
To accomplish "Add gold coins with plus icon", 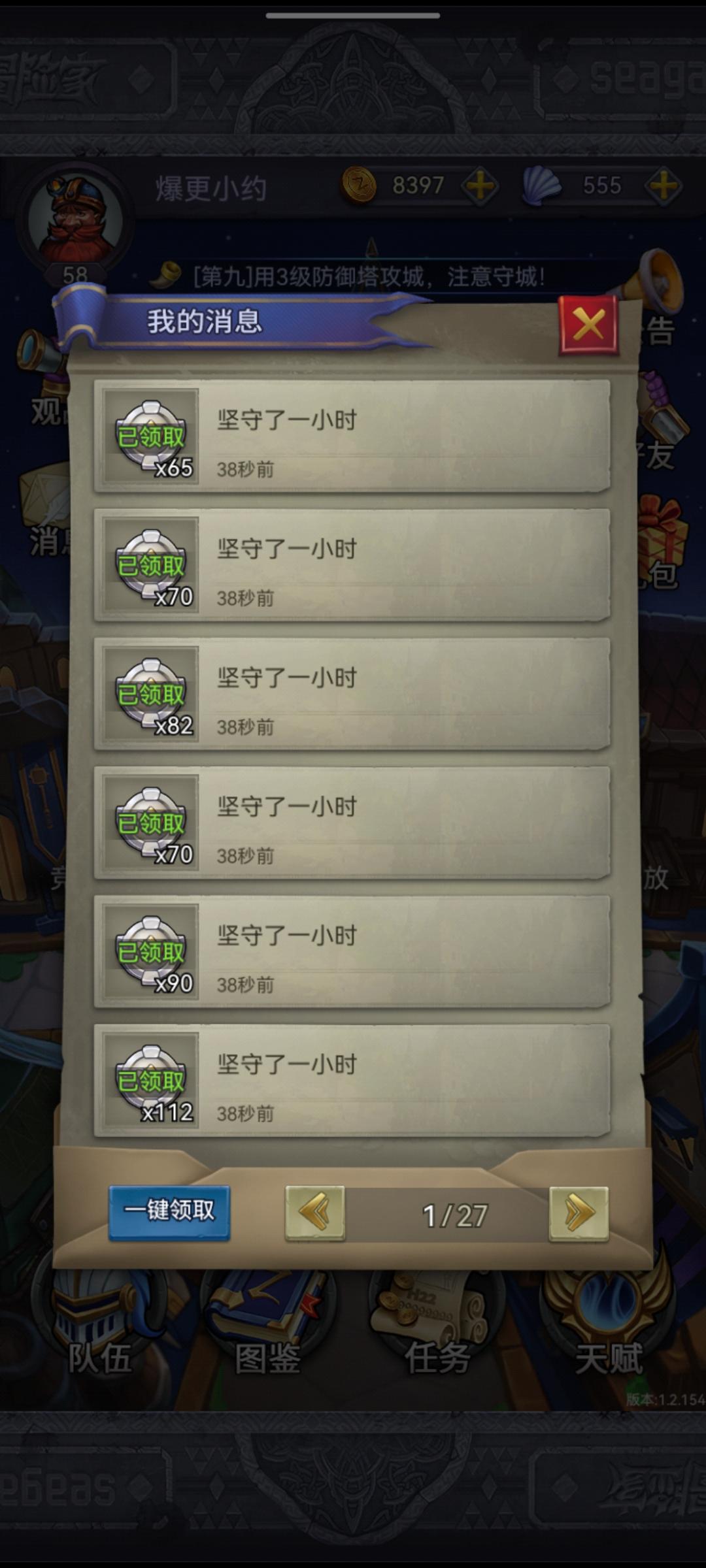I will [480, 186].
